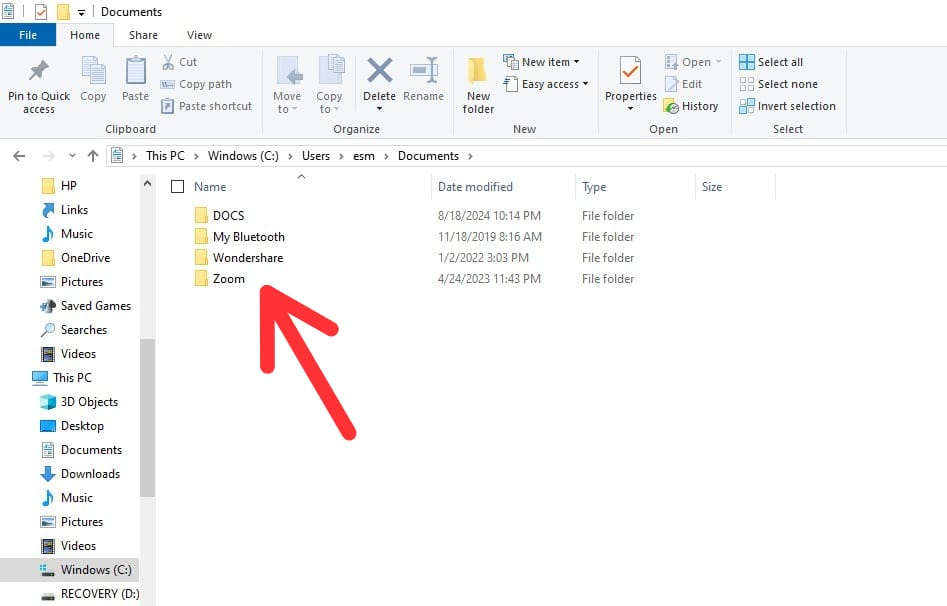The width and height of the screenshot is (947, 606).
Task: Click the Copy to icon
Action: pyautogui.click(x=331, y=70)
